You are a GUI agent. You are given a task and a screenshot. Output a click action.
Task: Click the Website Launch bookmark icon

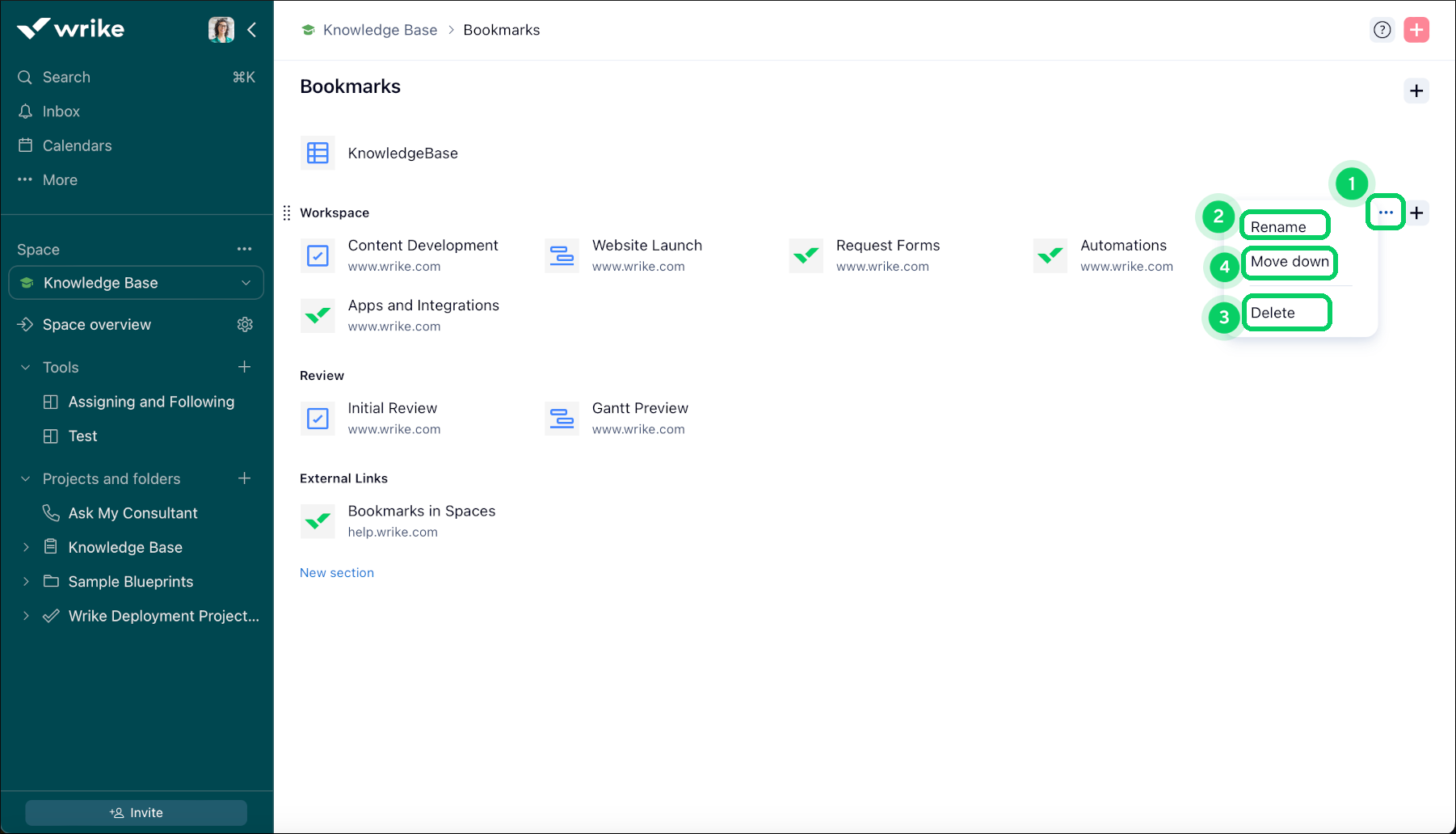562,255
